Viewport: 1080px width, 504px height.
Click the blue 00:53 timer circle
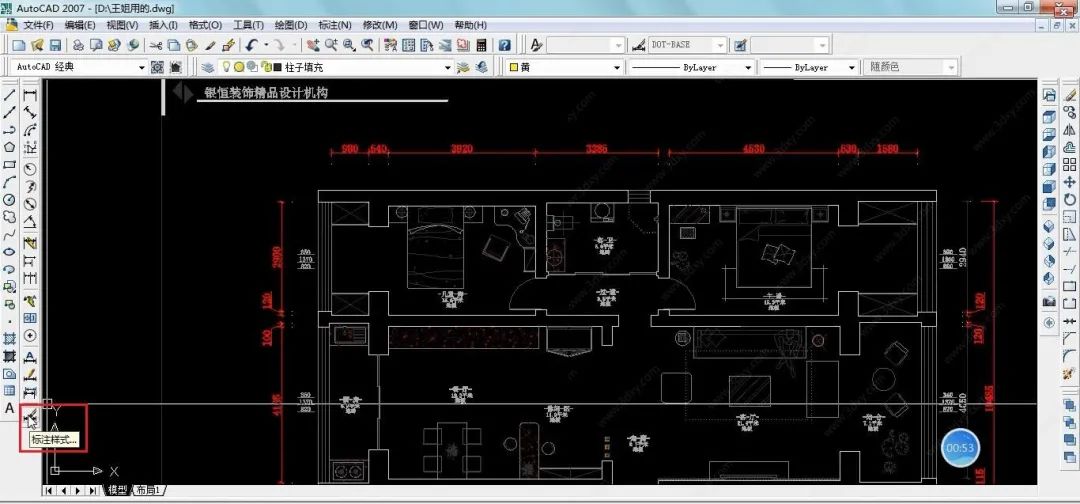[960, 448]
